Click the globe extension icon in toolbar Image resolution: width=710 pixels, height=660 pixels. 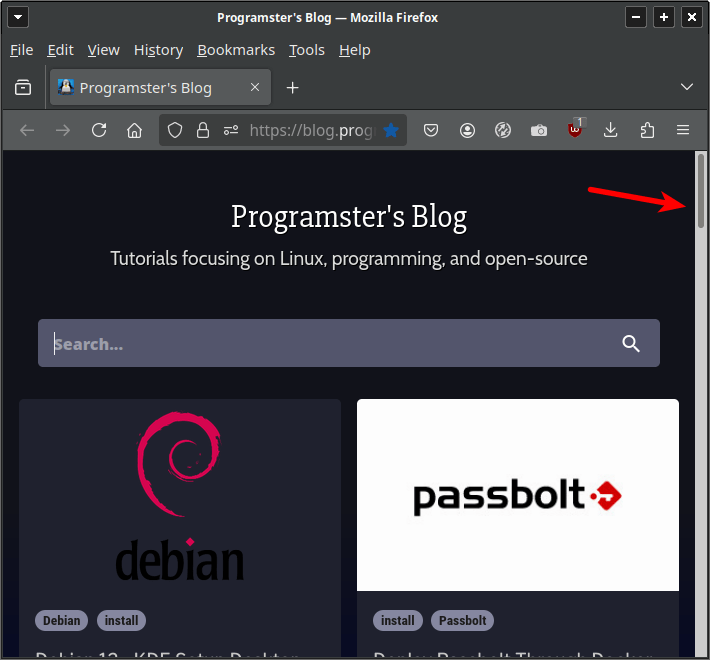tap(503, 130)
